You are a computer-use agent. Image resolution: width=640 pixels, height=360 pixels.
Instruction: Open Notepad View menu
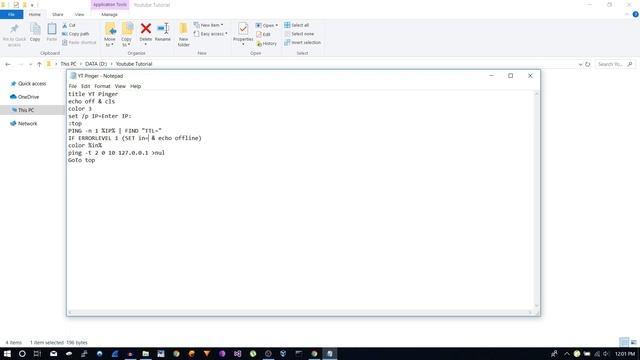120,86
